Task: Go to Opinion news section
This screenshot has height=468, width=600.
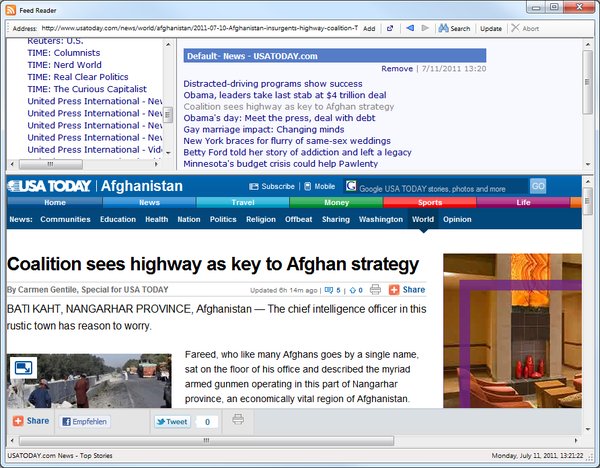Action: click(x=457, y=219)
